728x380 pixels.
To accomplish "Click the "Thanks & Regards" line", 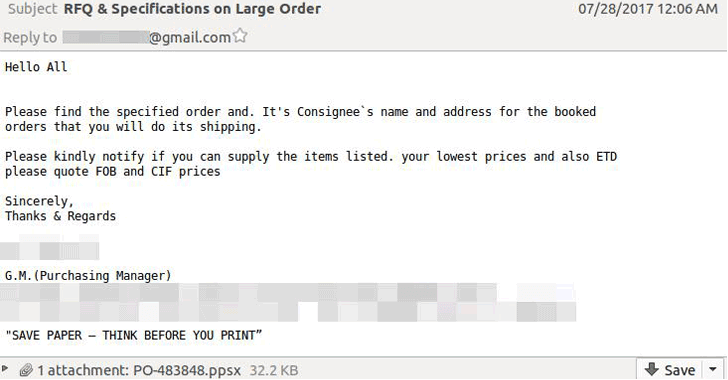I will pyautogui.click(x=60, y=216).
